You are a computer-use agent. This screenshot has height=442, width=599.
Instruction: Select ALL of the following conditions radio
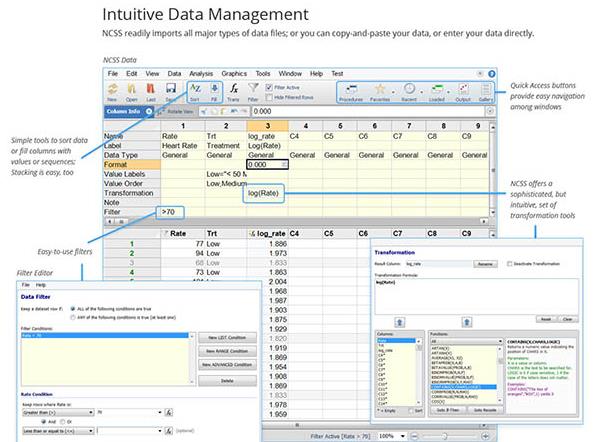[73, 309]
